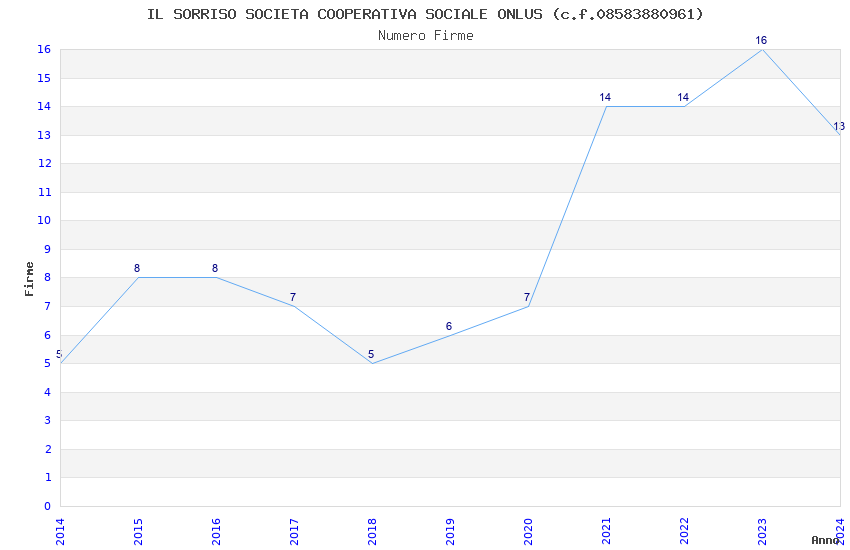The image size is (850, 550).
Task: Click y-axis tick value 14
Action: [44, 106]
